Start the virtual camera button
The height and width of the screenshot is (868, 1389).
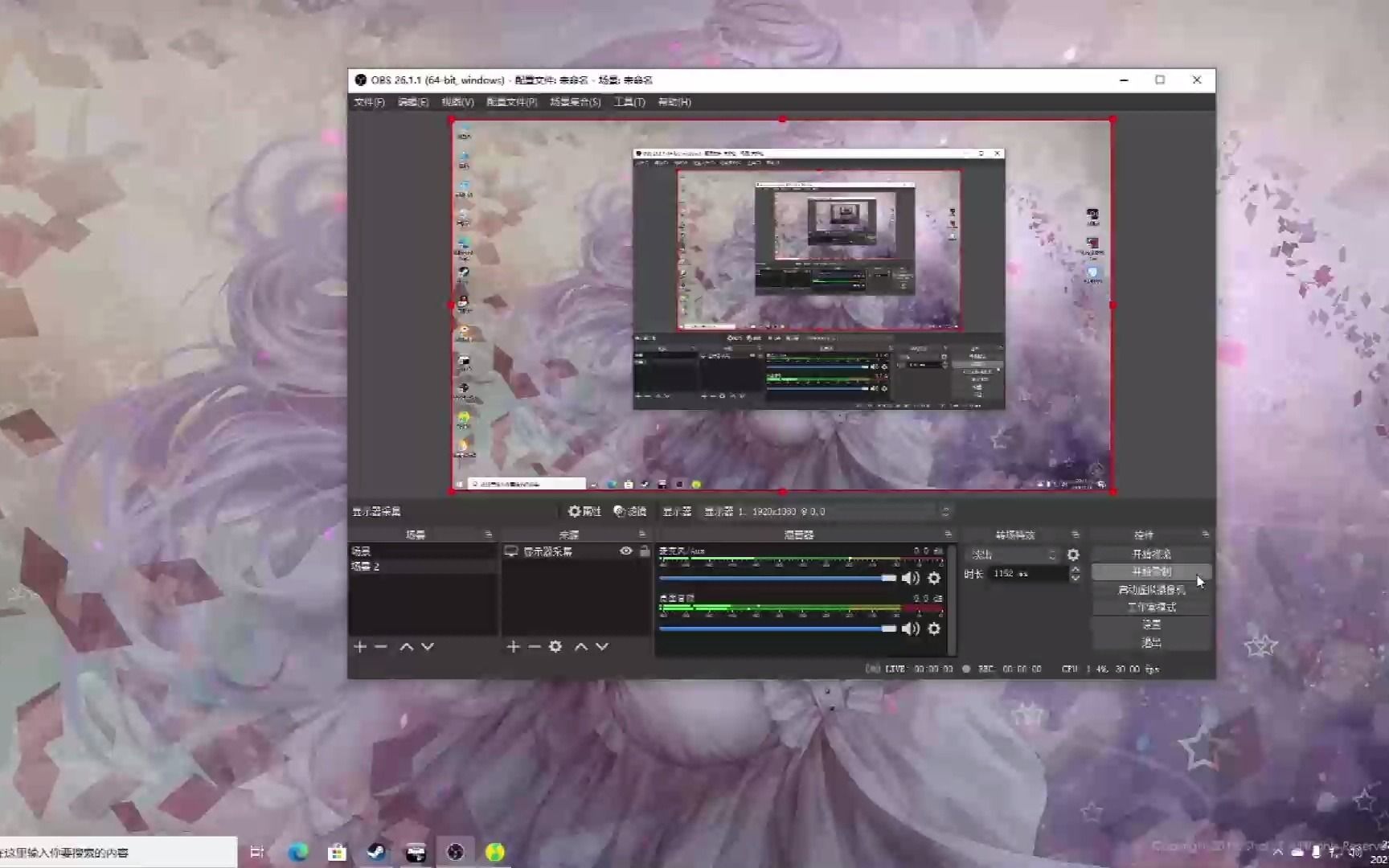coord(1151,590)
